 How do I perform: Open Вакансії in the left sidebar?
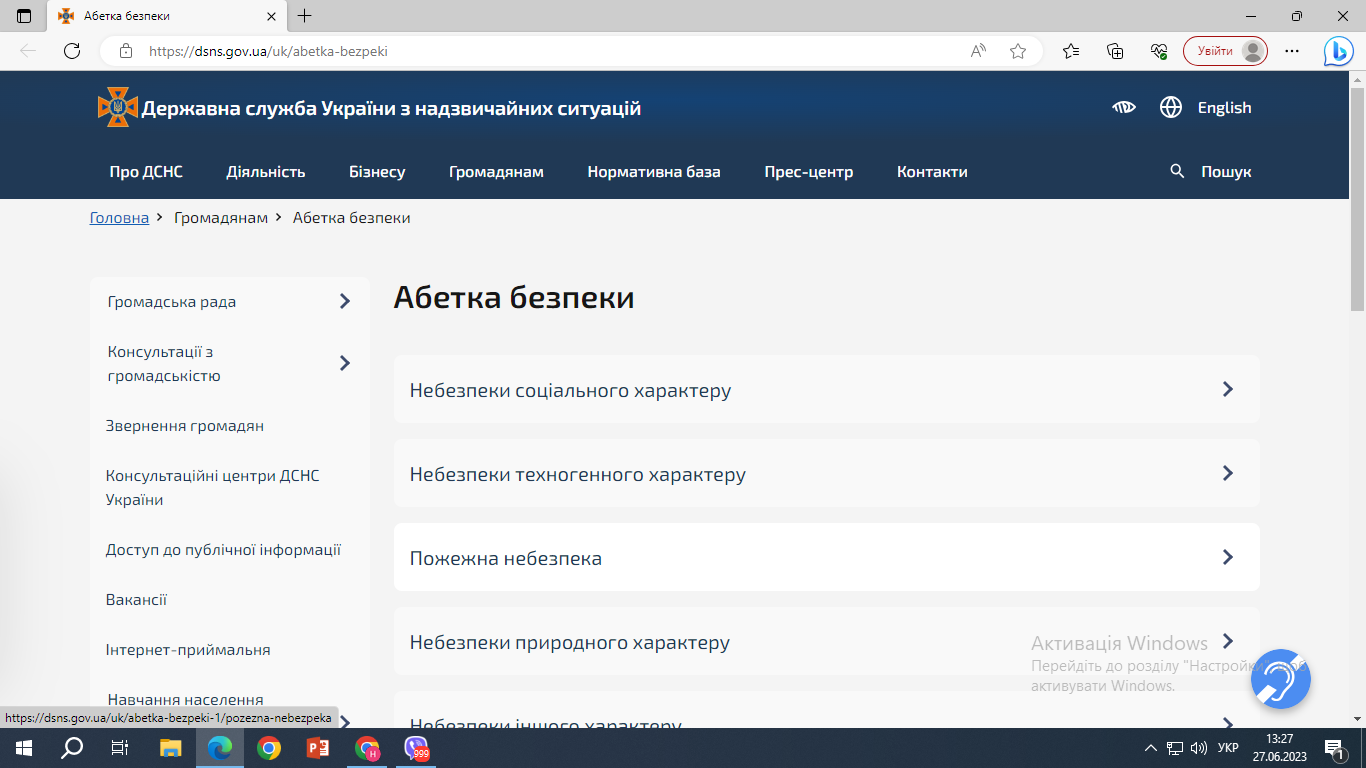[136, 600]
